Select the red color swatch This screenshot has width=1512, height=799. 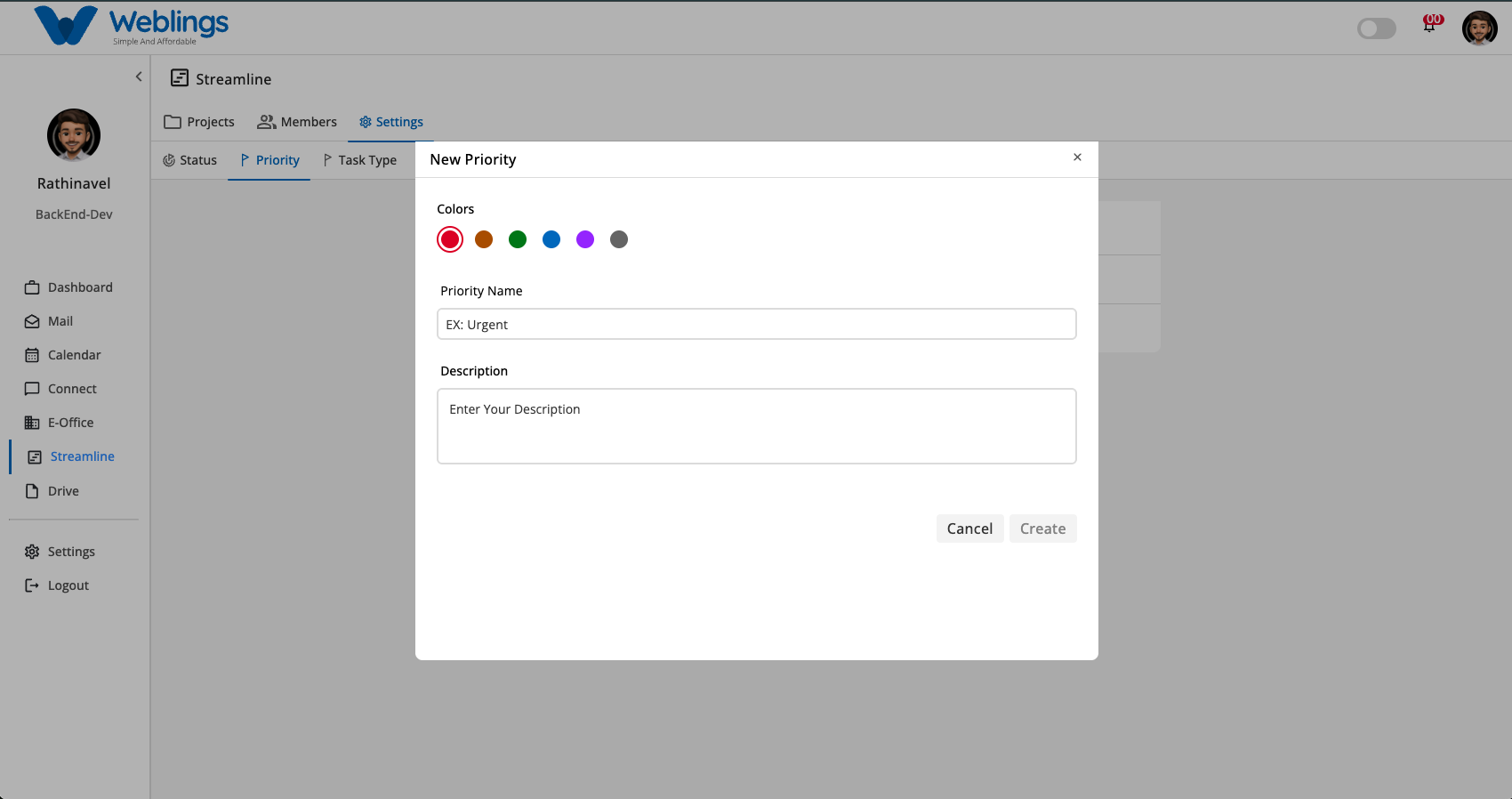450,239
